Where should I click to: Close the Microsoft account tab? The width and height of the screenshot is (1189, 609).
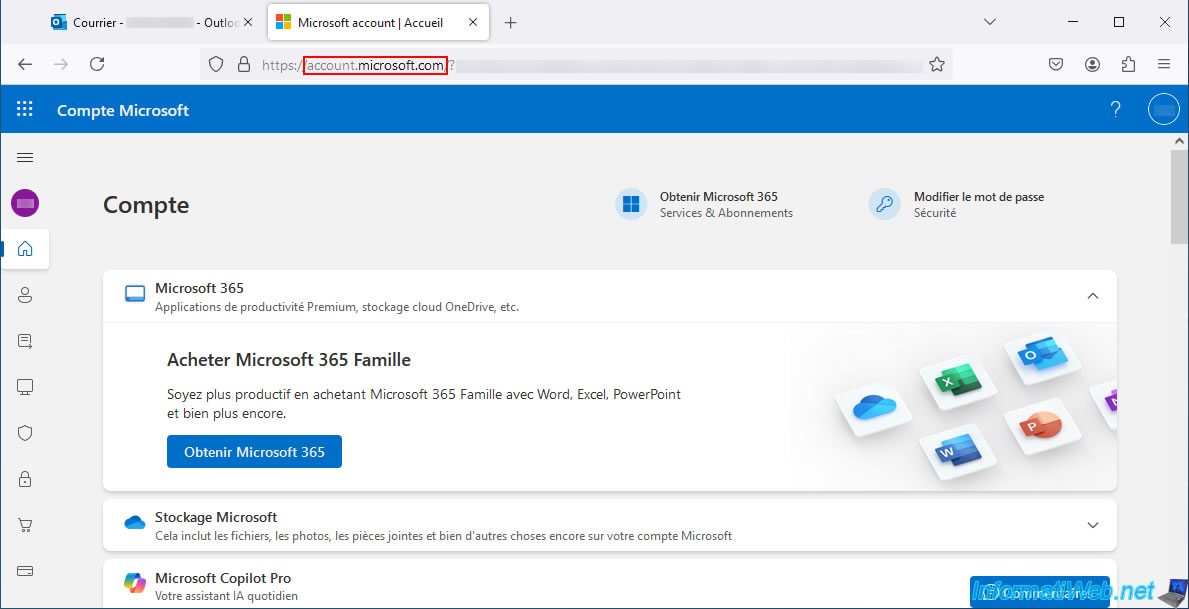coord(473,23)
